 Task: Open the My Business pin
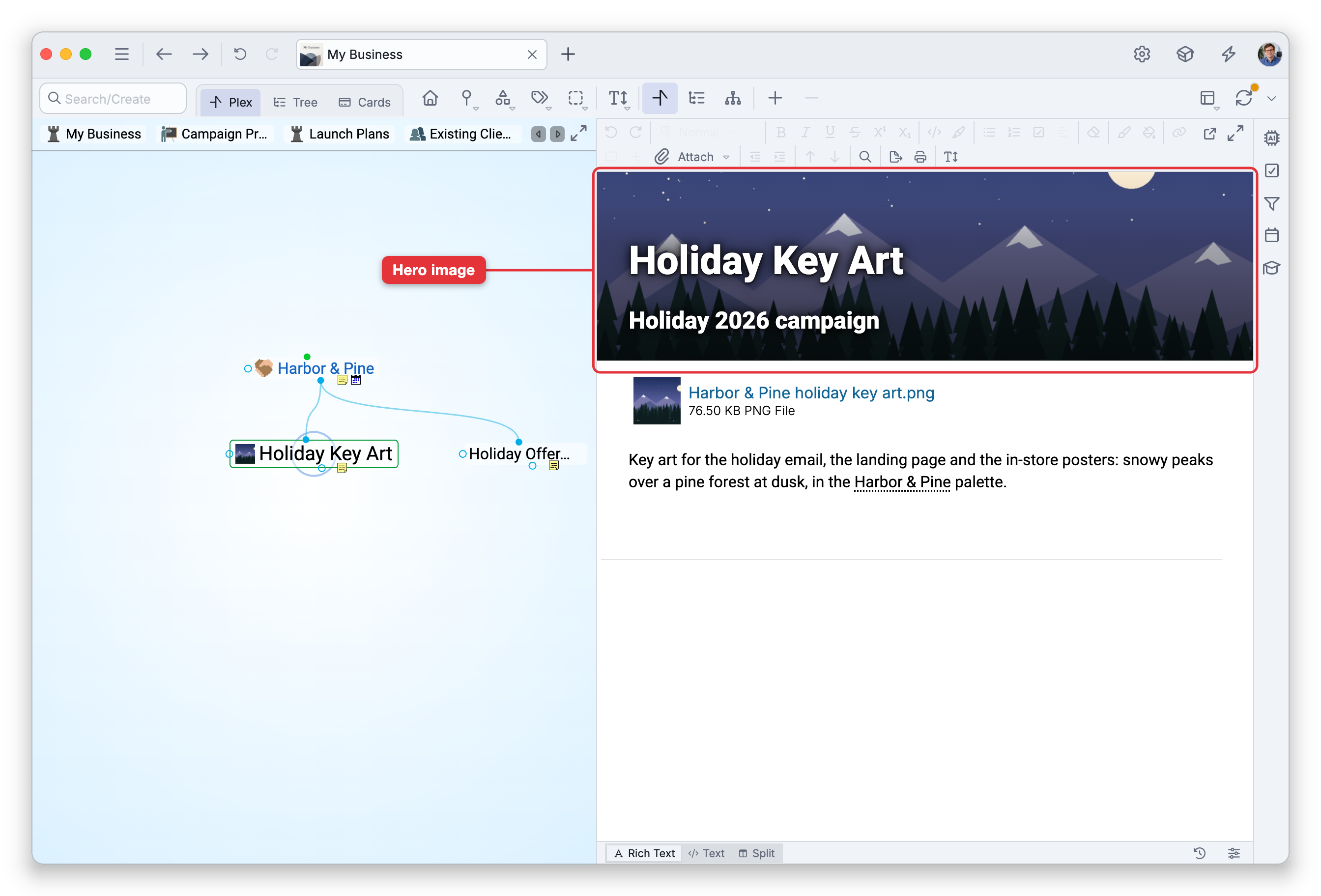(x=94, y=134)
